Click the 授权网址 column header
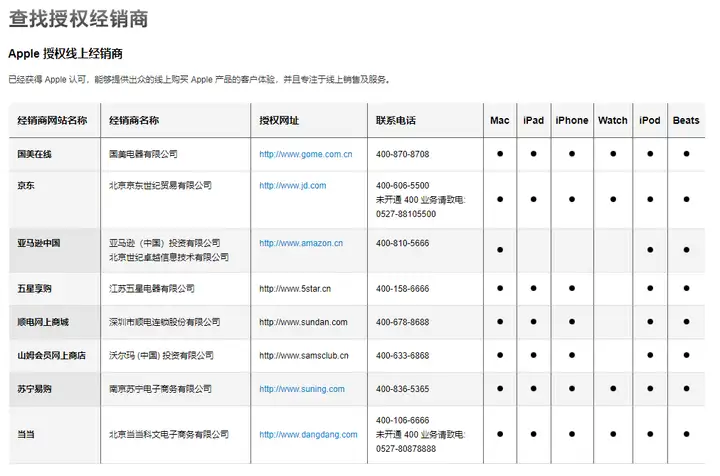 [279, 120]
